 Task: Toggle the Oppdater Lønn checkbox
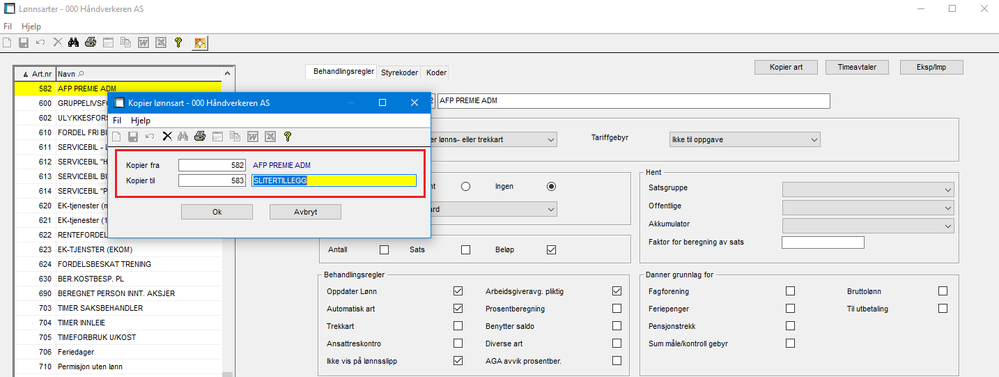(458, 291)
